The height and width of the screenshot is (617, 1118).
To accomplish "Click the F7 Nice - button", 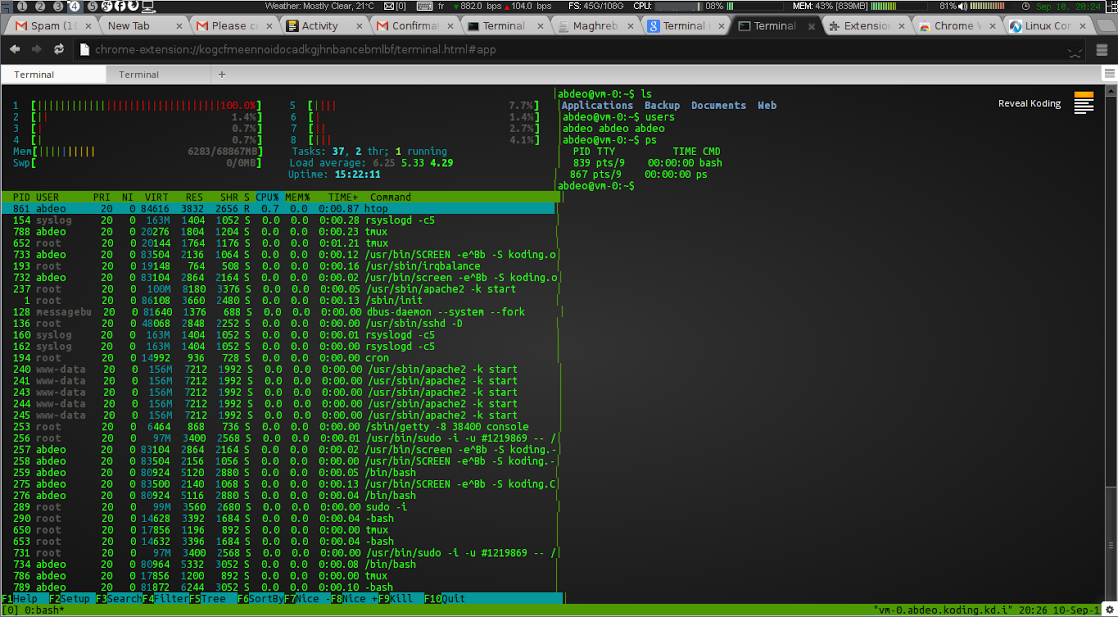I will (307, 598).
